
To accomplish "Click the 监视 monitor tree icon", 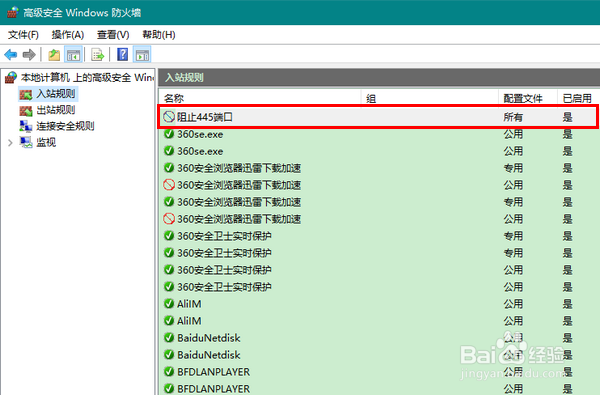I will click(26, 142).
